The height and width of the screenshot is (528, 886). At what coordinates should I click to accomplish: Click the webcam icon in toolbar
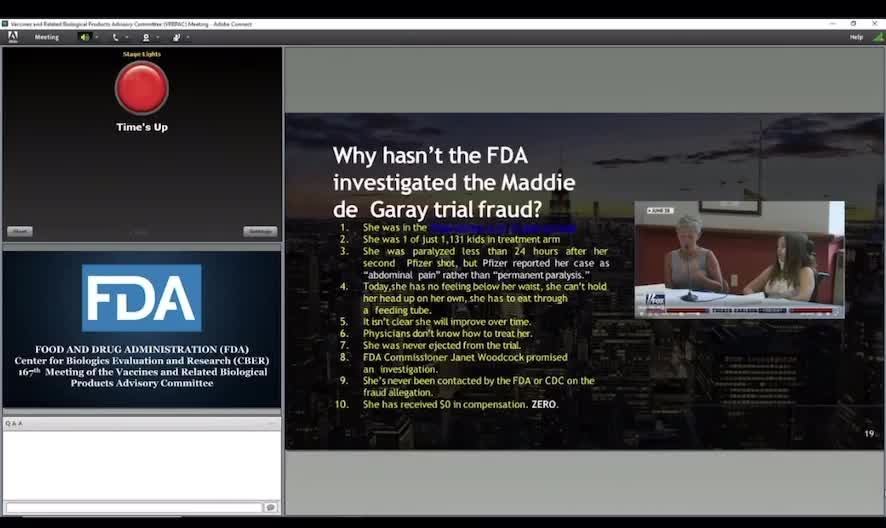click(x=146, y=37)
